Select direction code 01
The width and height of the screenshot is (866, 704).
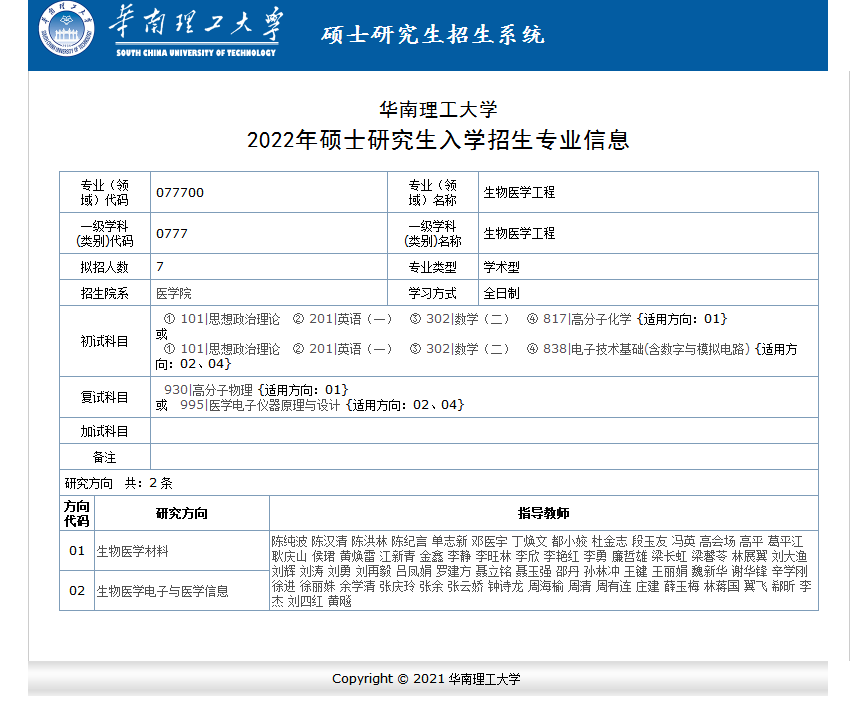pos(77,551)
